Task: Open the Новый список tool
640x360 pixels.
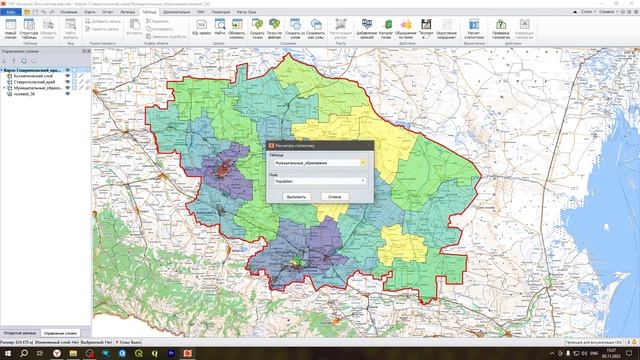Action: pyautogui.click(x=11, y=29)
